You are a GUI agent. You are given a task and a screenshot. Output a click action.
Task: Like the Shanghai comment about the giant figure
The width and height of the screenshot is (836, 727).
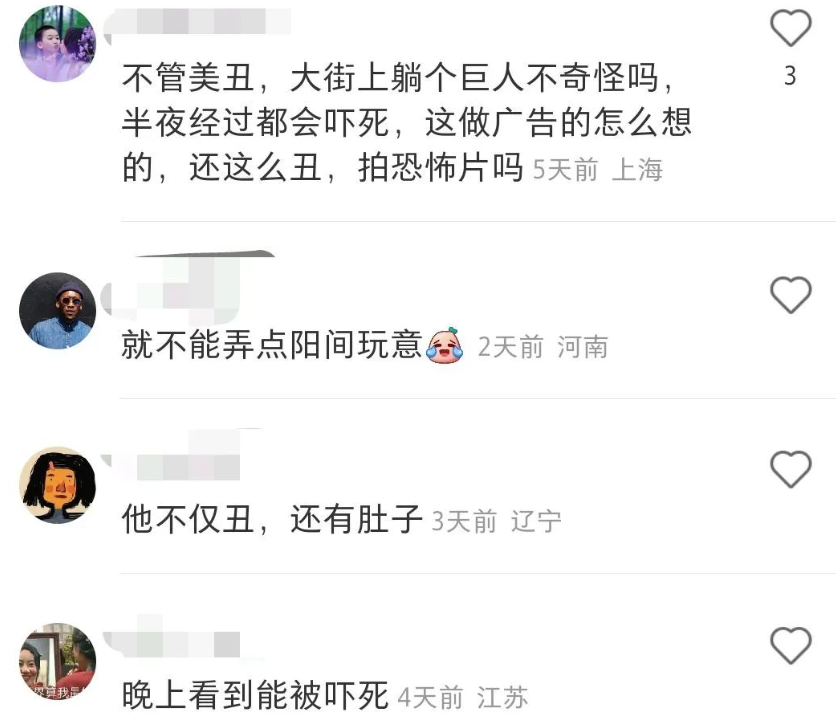coord(791,28)
